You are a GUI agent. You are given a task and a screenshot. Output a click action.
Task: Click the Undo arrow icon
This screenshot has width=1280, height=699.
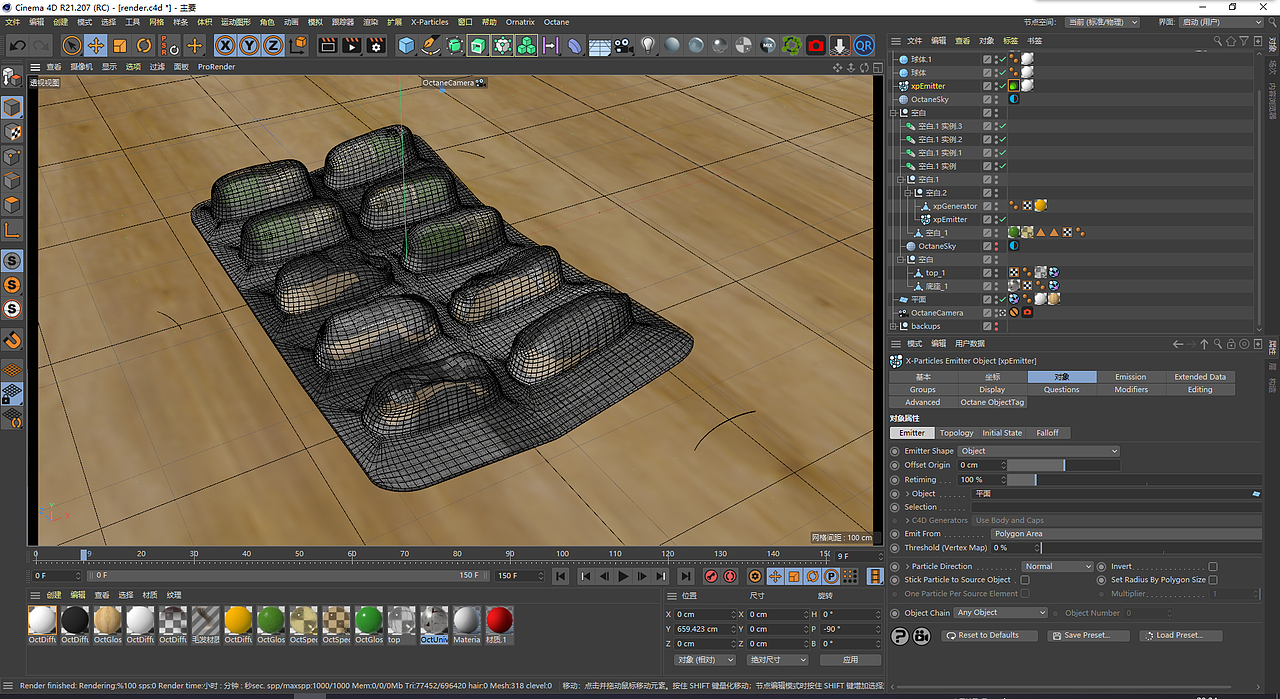coord(17,45)
